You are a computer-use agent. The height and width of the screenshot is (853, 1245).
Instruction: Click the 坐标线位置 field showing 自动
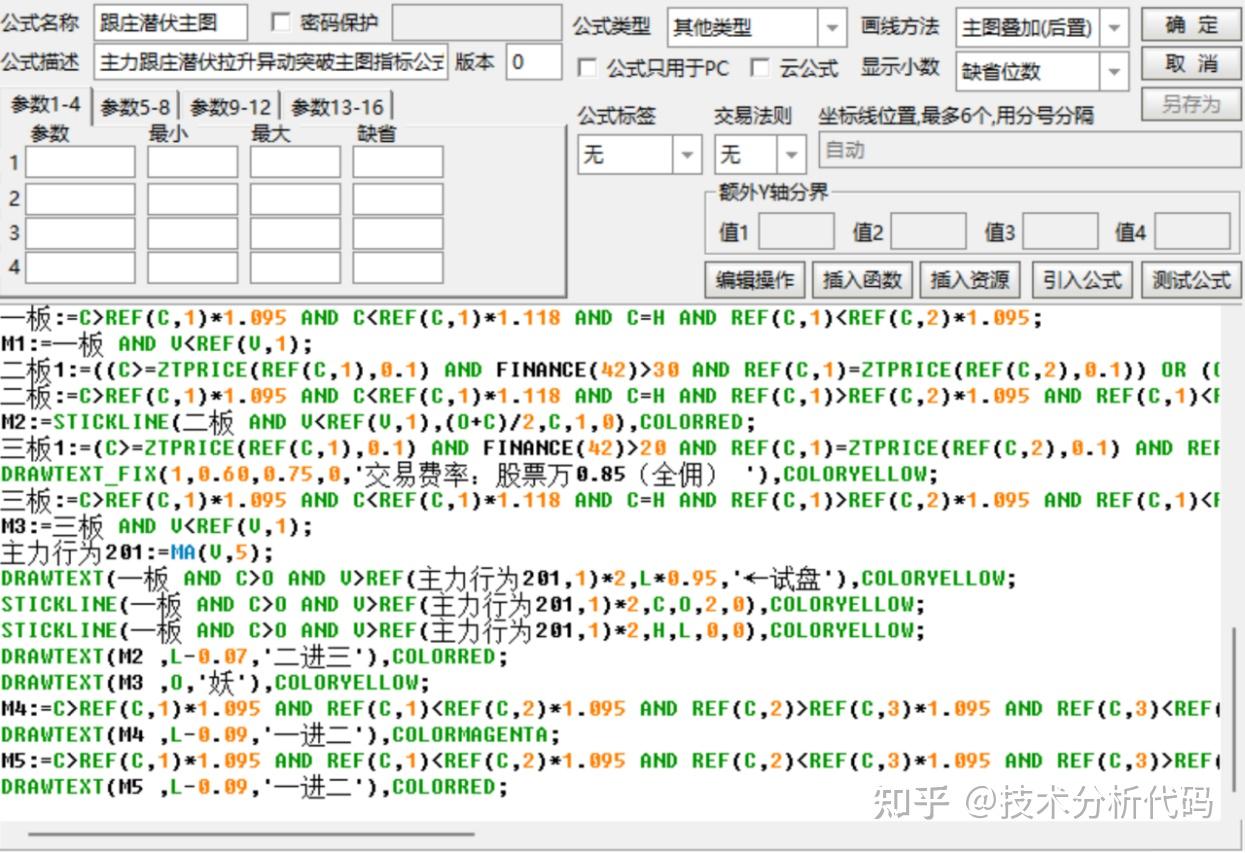[1029, 152]
